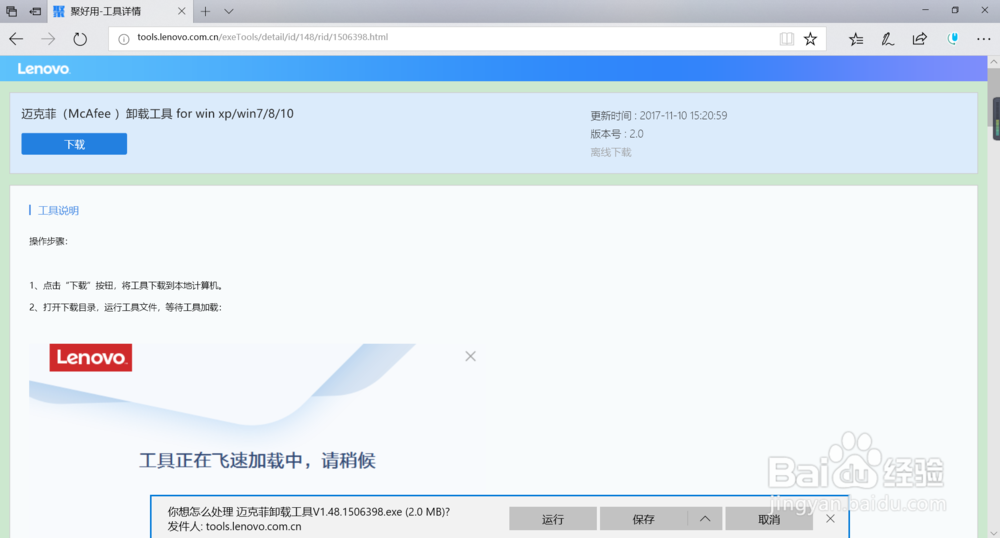Dismiss the download notification bar X
The height and width of the screenshot is (538, 1000).
point(830,519)
